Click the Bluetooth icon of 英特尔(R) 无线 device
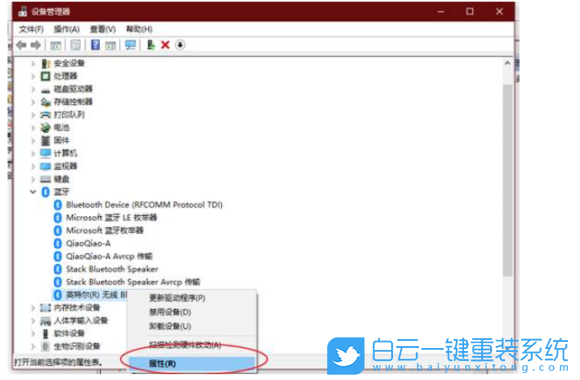This screenshot has height=380, width=580. click(x=58, y=295)
